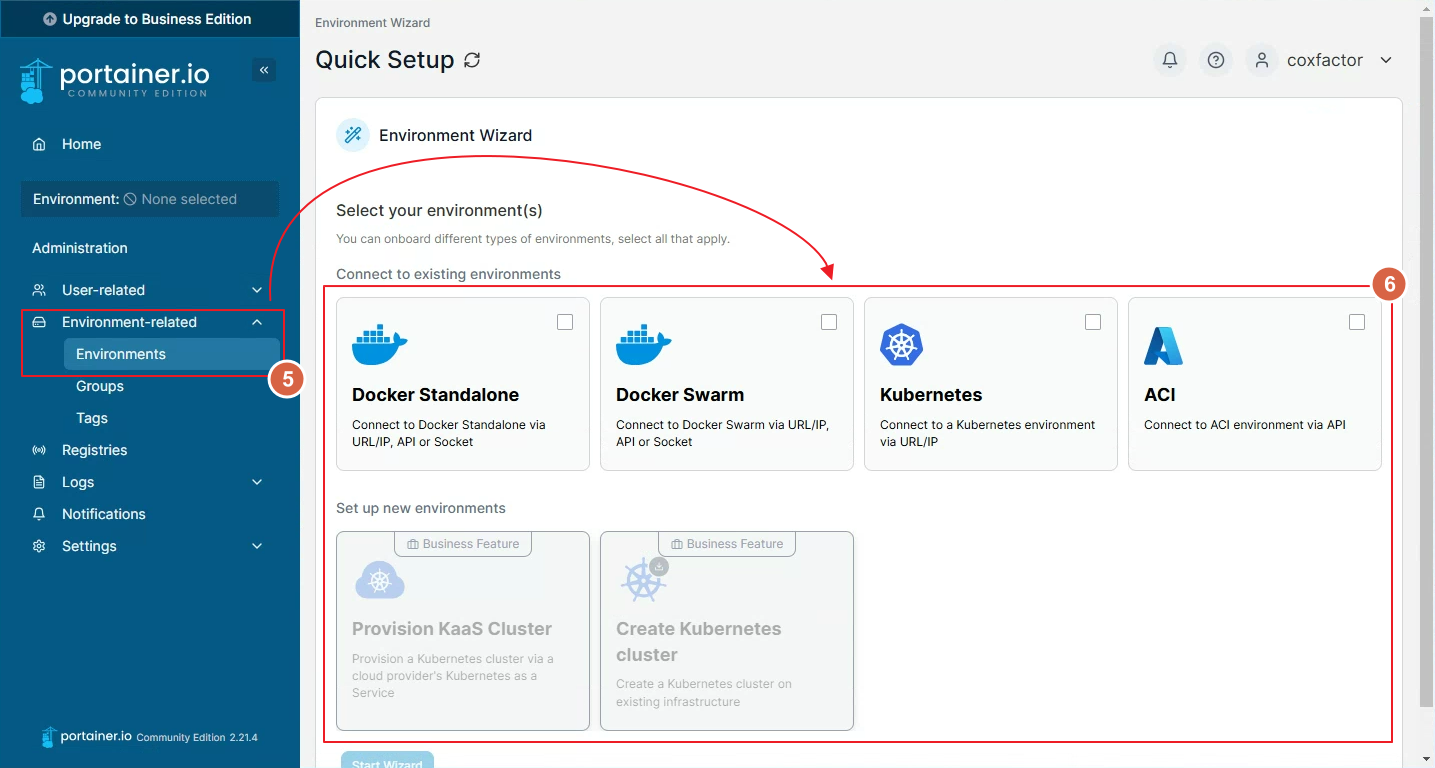Select the Kubernetes card title
The width and height of the screenshot is (1435, 768).
[x=931, y=395]
